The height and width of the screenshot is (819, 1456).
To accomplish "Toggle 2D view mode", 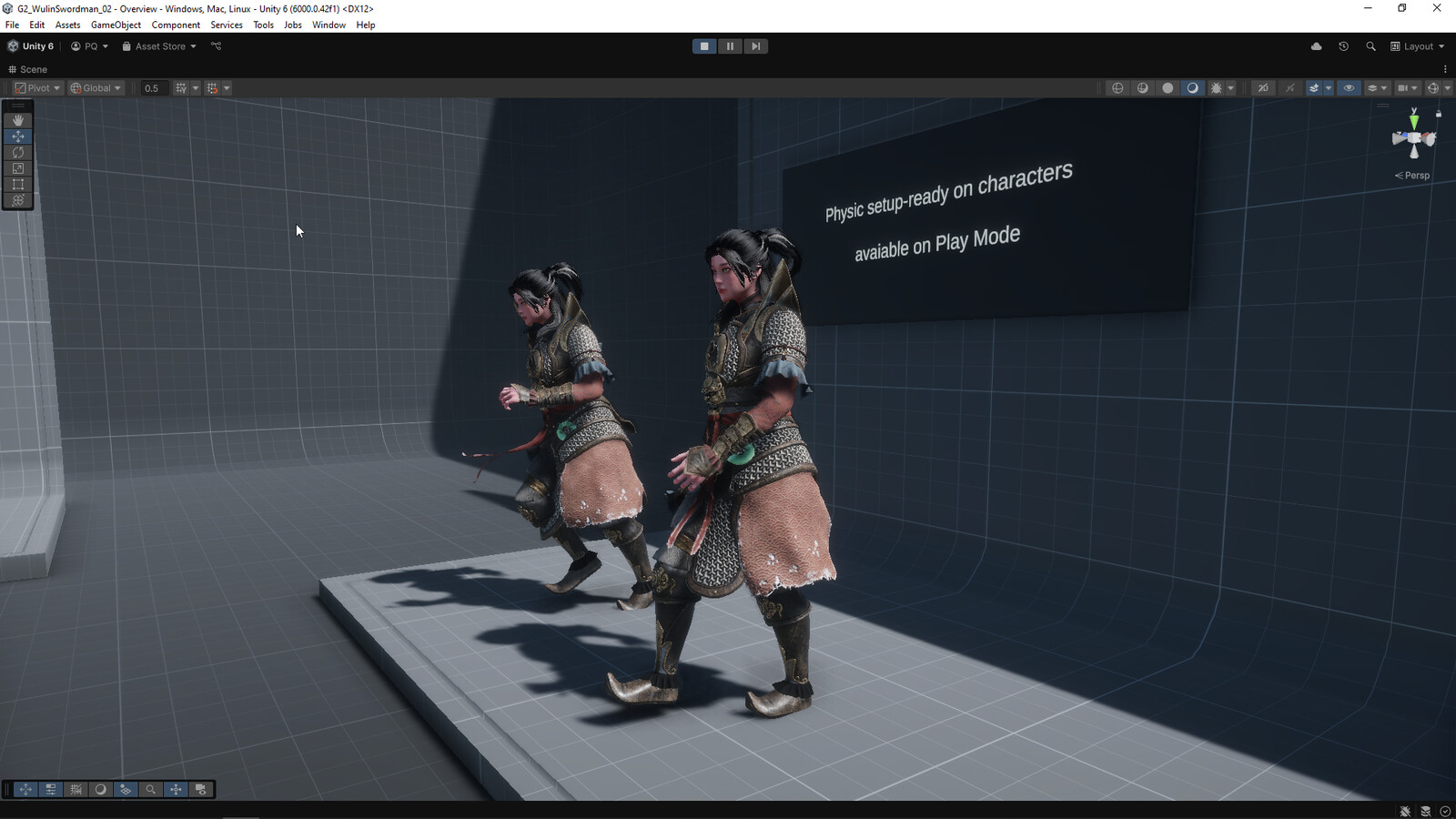I will (x=1263, y=88).
